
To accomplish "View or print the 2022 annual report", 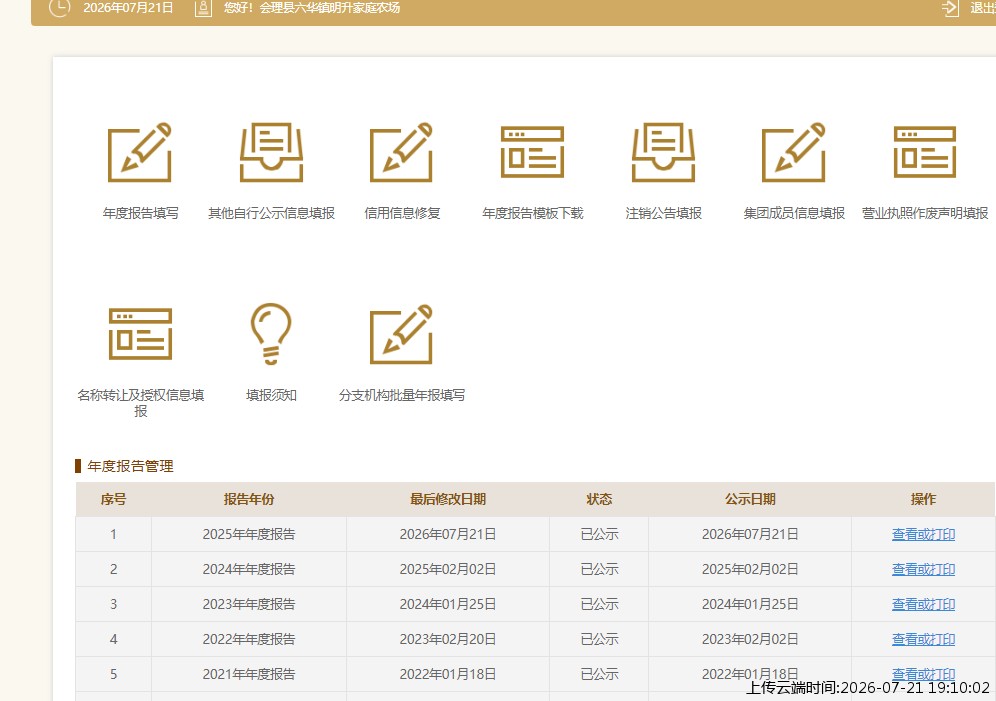I will tap(923, 639).
